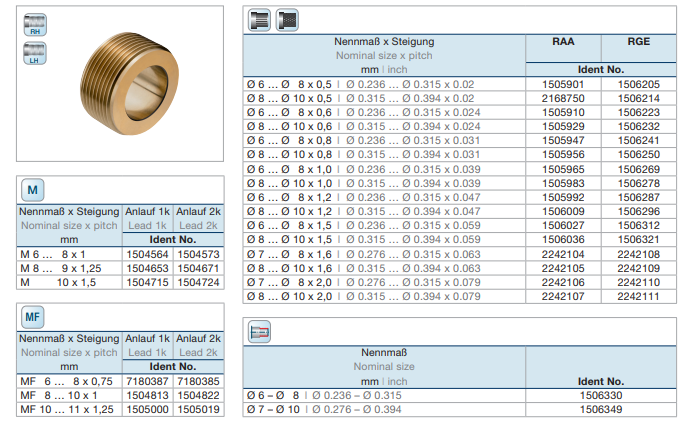The width and height of the screenshot is (699, 429).
Task: Select ident number 1504653
Action: (x=147, y=268)
